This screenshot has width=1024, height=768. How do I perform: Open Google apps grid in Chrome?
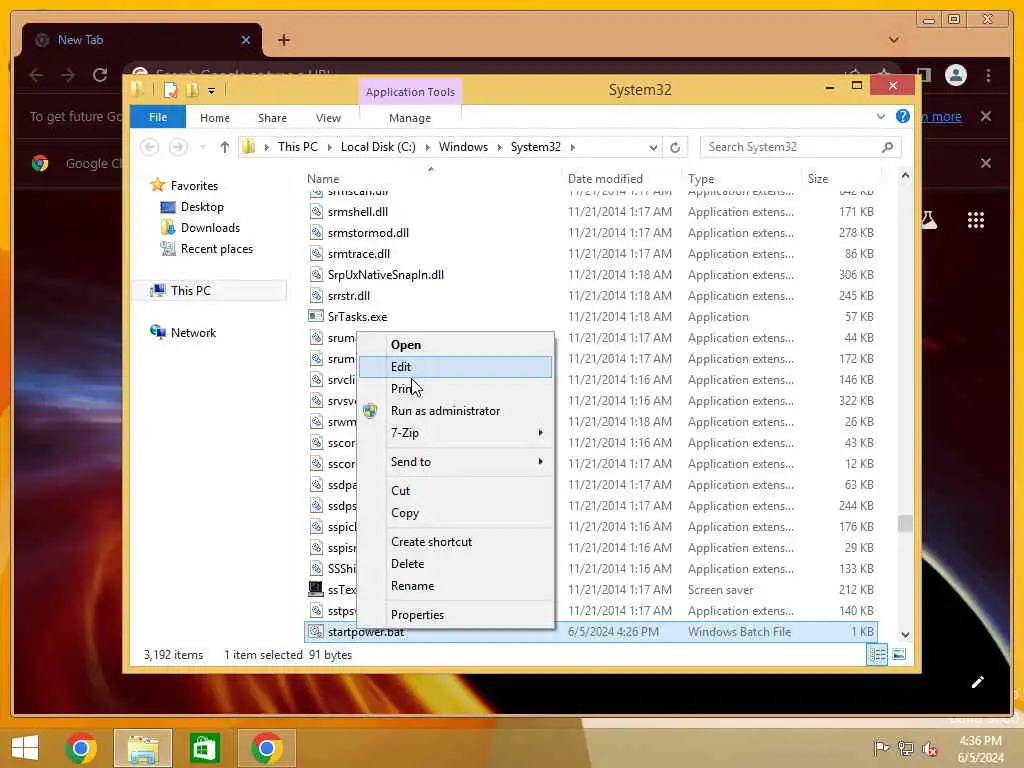976,220
